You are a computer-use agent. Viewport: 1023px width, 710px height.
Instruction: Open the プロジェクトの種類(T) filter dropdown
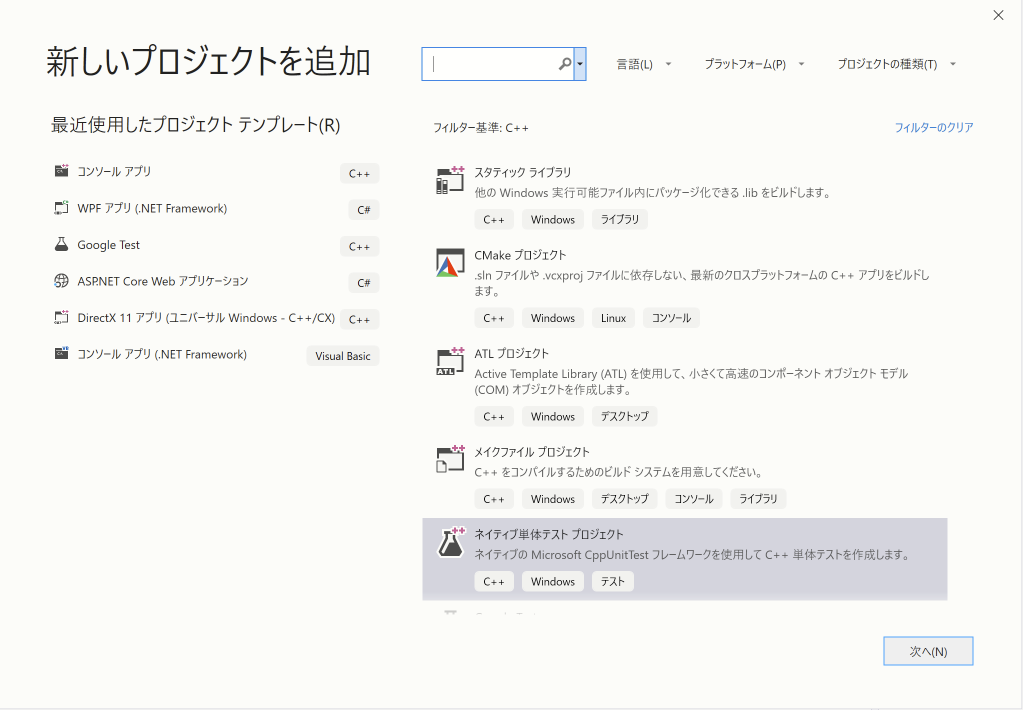tap(896, 64)
